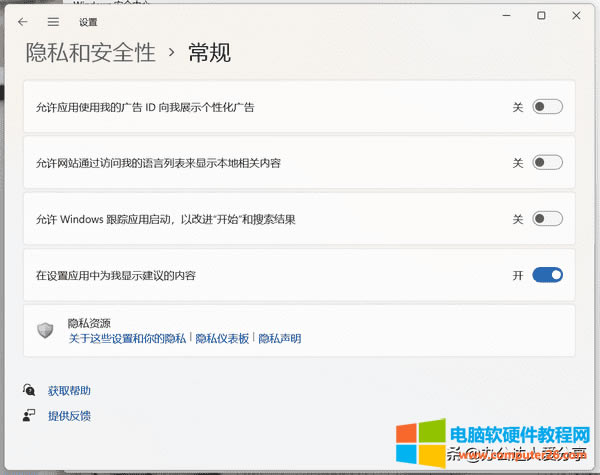This screenshot has width=600, height=475.
Task: Enable the 广告 ID personalized ads toggle
Action: pyautogui.click(x=547, y=106)
